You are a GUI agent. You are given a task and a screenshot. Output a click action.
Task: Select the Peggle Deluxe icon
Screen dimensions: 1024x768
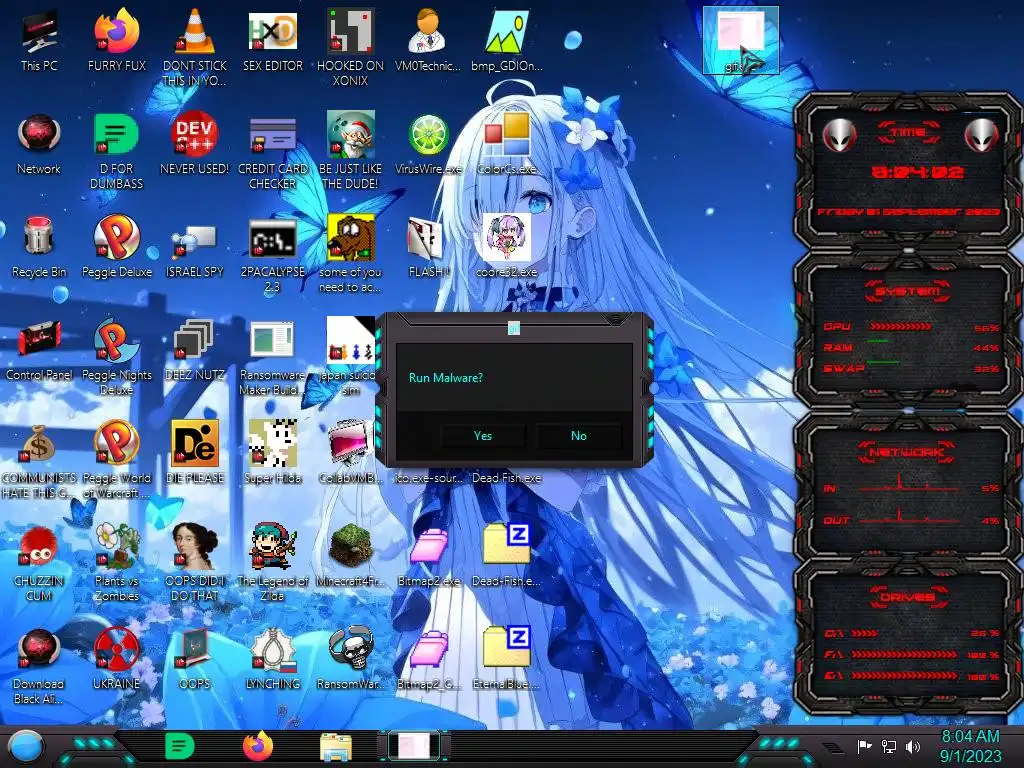click(117, 247)
